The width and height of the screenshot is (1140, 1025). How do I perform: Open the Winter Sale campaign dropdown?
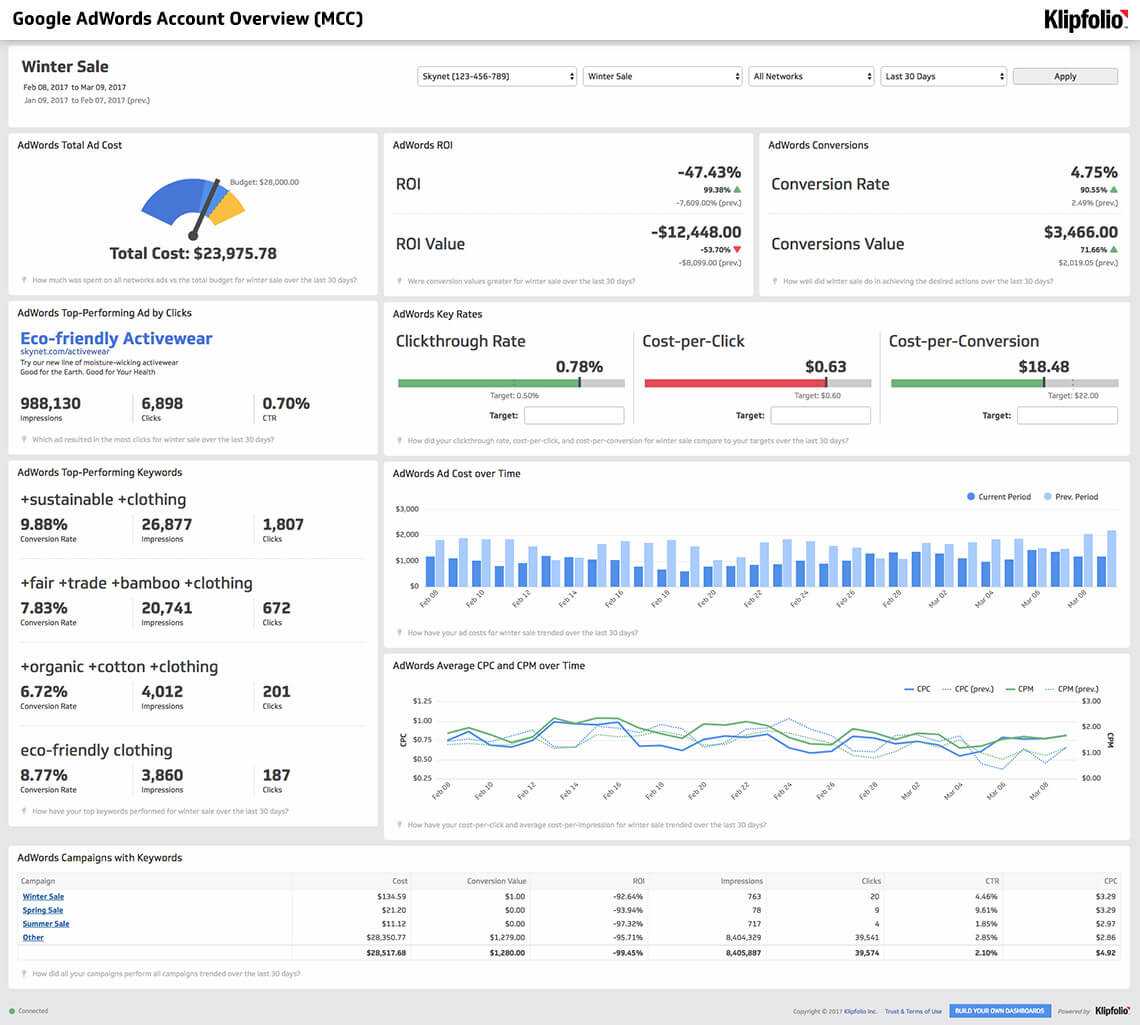coord(662,76)
